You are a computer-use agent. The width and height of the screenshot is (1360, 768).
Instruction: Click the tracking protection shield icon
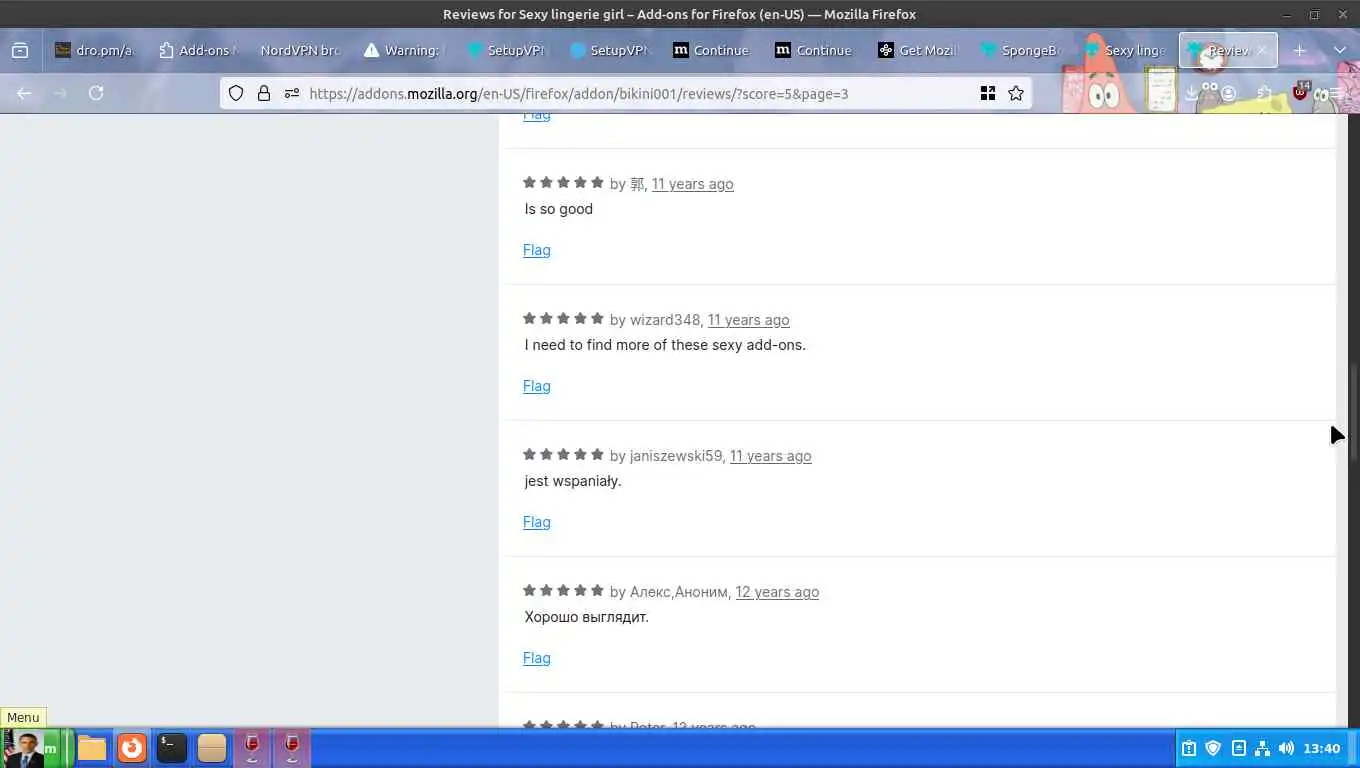coord(236,93)
